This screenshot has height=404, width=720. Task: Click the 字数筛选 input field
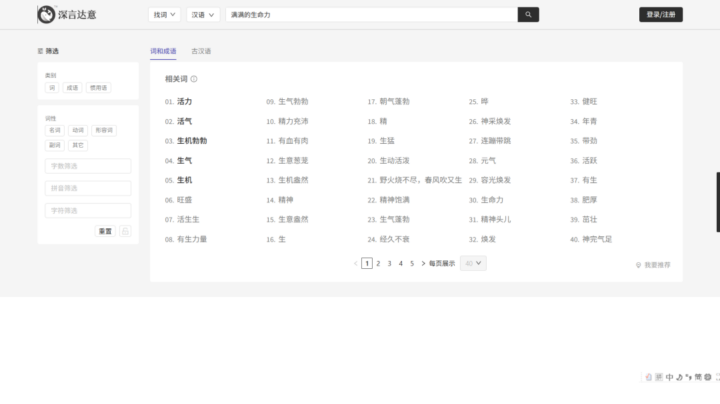pyautogui.click(x=88, y=166)
